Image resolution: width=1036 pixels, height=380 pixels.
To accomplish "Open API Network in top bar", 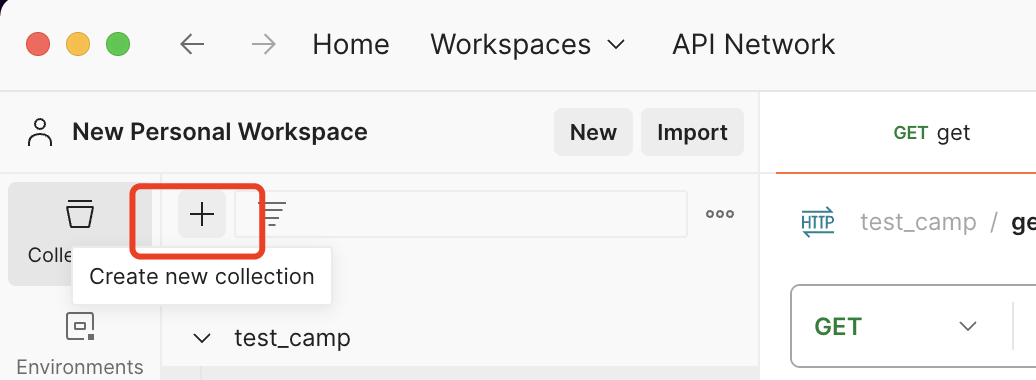I will coord(753,44).
